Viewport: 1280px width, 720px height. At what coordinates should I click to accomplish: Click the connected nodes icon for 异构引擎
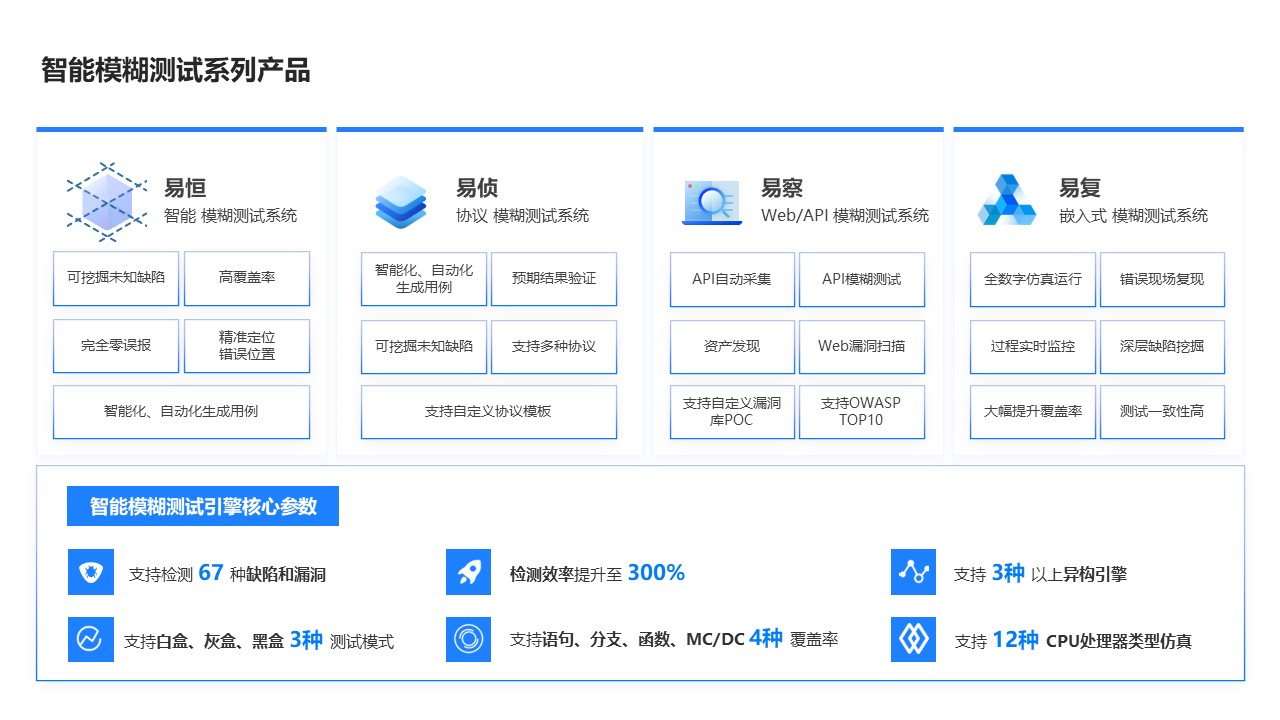click(x=913, y=572)
